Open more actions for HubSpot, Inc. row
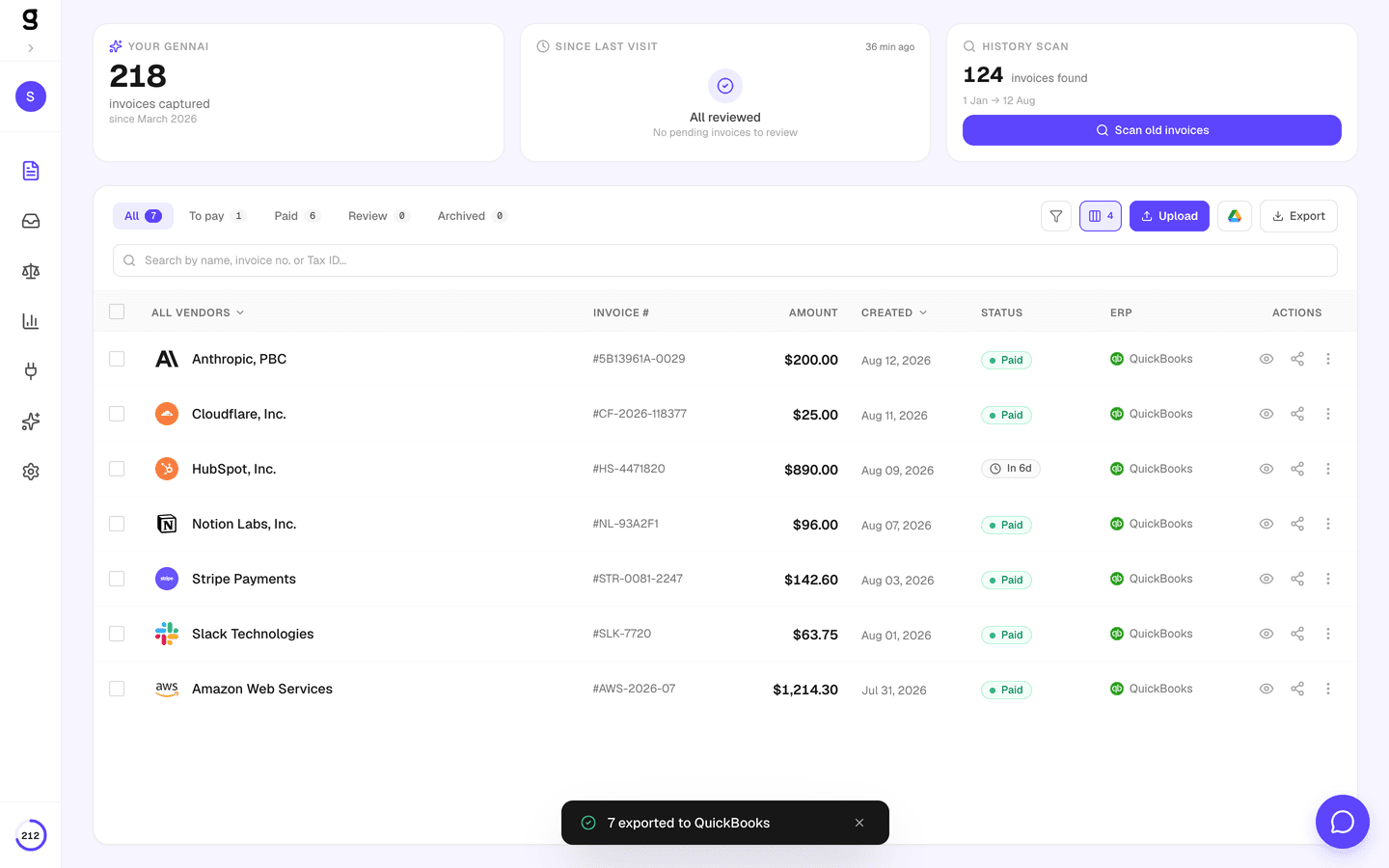1389x868 pixels. 1328,469
